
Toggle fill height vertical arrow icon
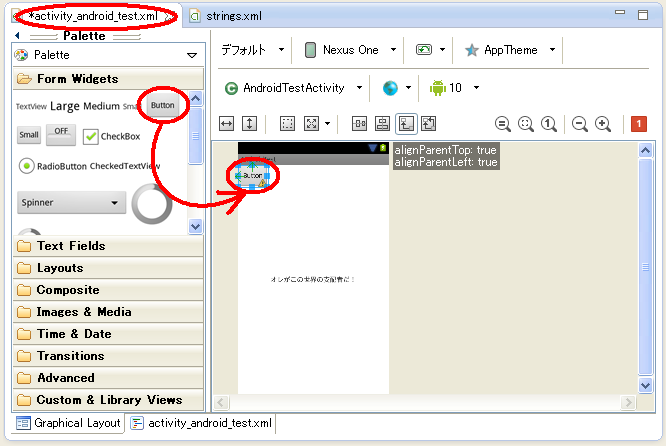(249, 124)
